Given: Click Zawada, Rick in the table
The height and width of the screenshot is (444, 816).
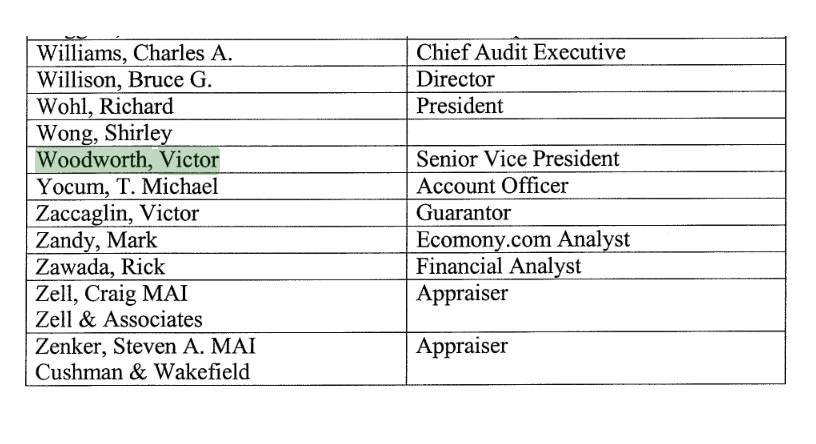Looking at the screenshot, I should click(x=100, y=267).
